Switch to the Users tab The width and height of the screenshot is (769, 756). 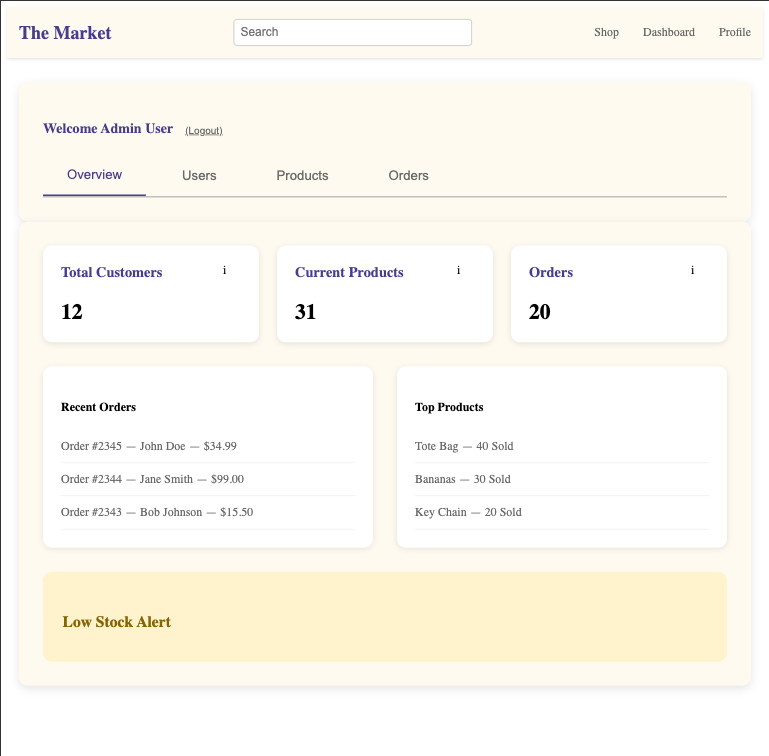tap(199, 176)
